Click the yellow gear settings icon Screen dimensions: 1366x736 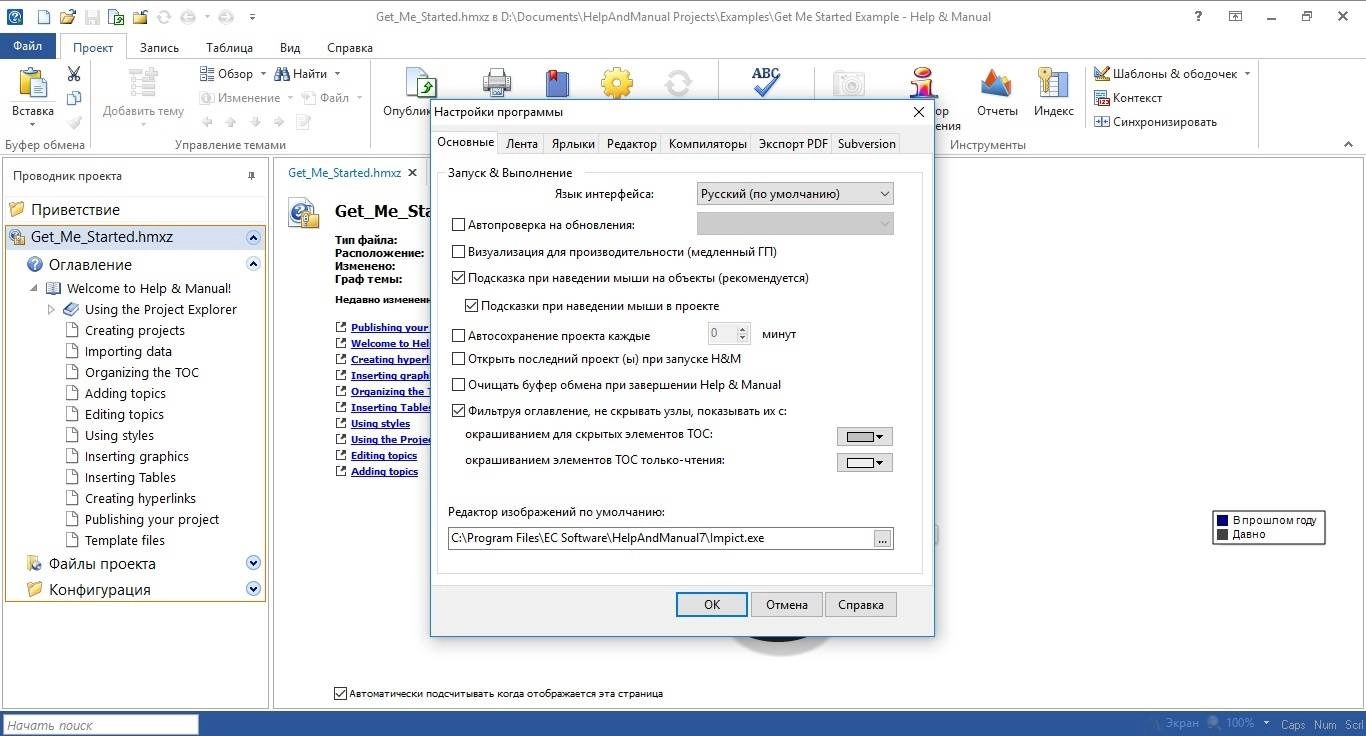617,83
